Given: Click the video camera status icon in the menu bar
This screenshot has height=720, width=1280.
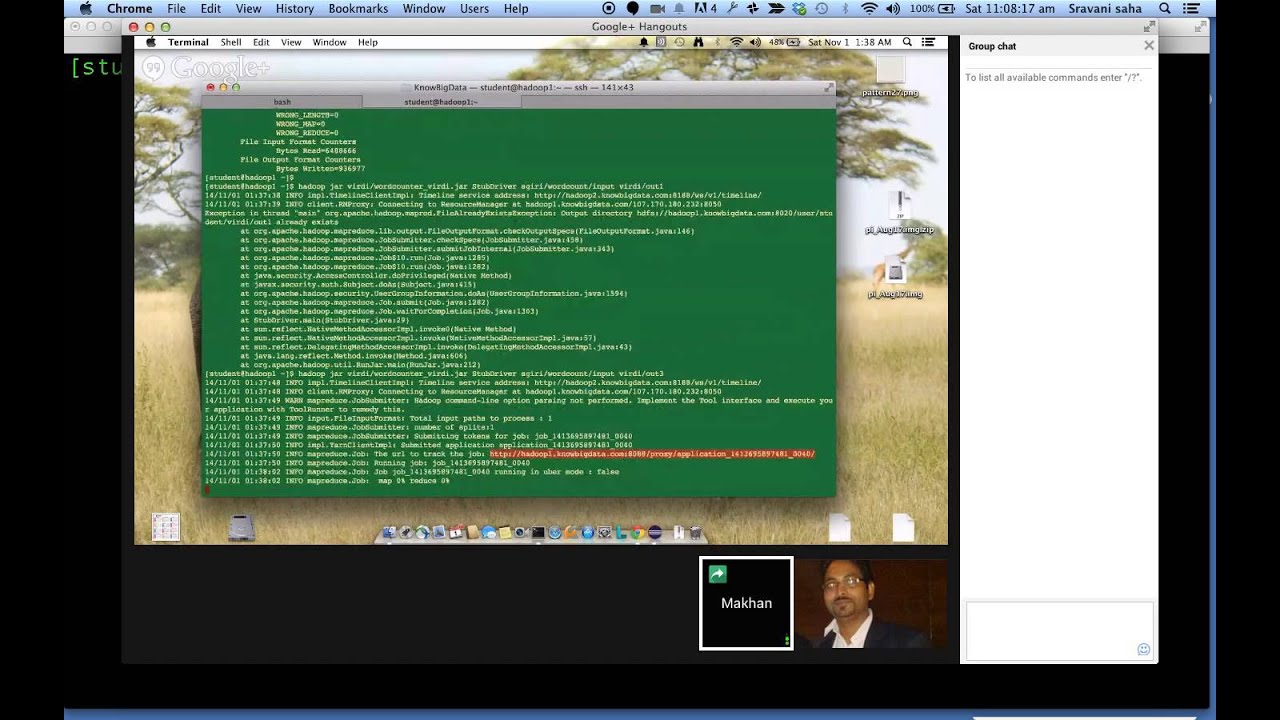Looking at the screenshot, I should click(x=658, y=8).
